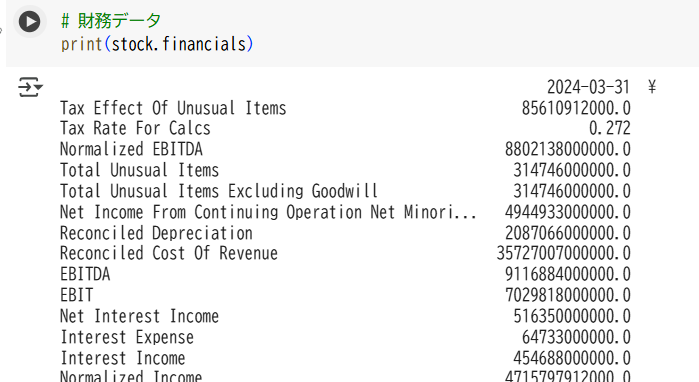Select the Reconciled Depreciation label

156,233
